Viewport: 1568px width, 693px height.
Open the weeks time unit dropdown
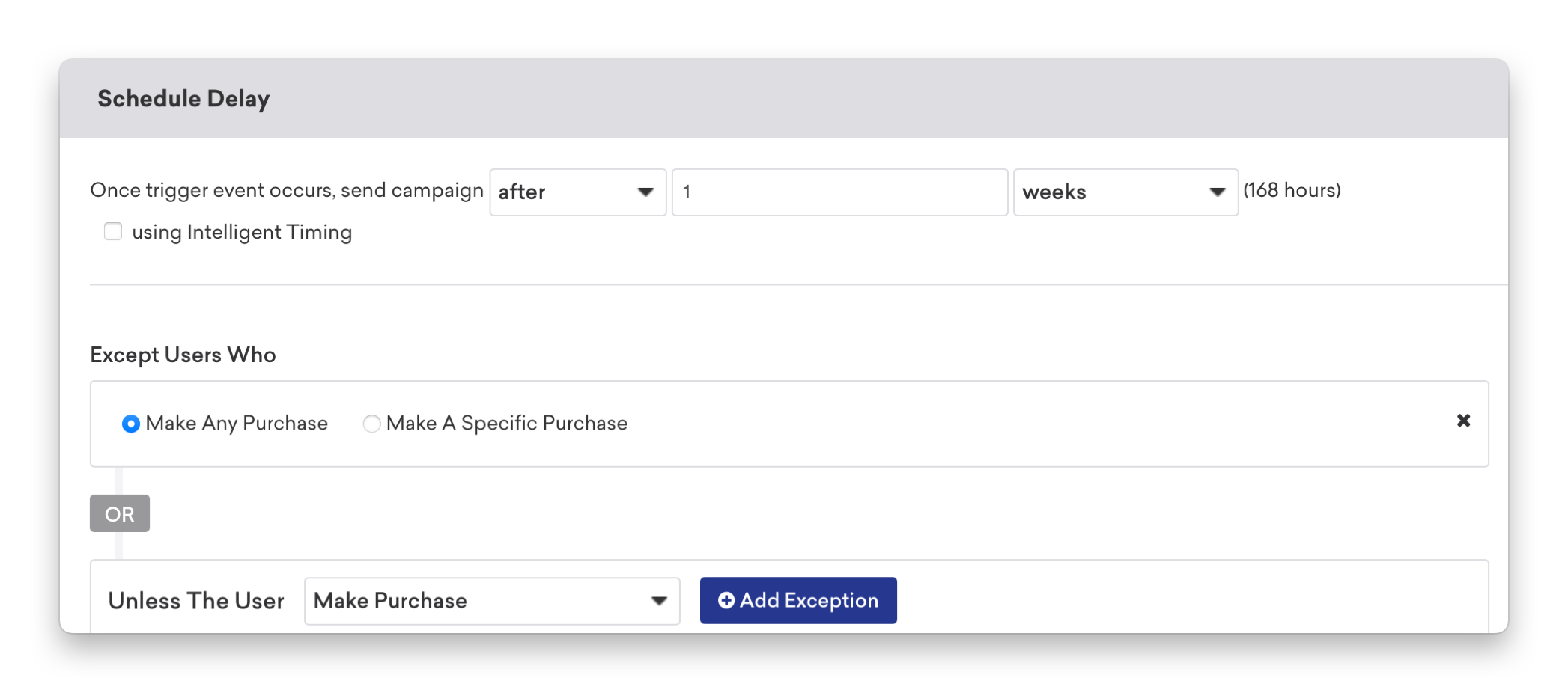click(1125, 192)
